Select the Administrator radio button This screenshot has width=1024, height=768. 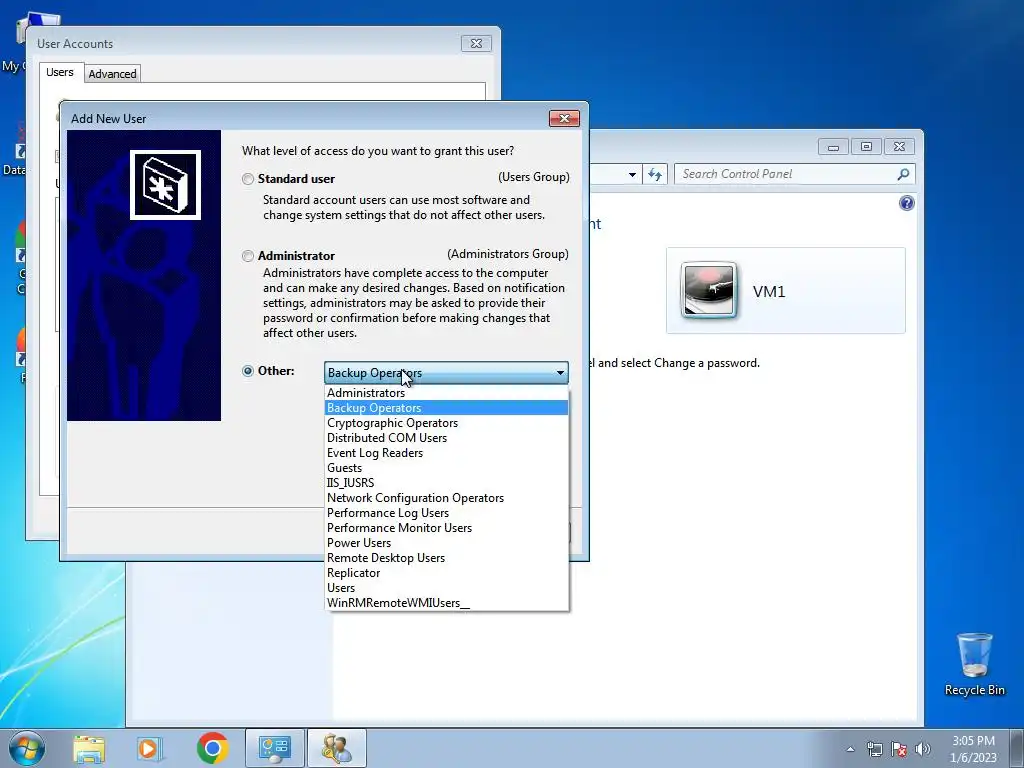[x=248, y=256]
